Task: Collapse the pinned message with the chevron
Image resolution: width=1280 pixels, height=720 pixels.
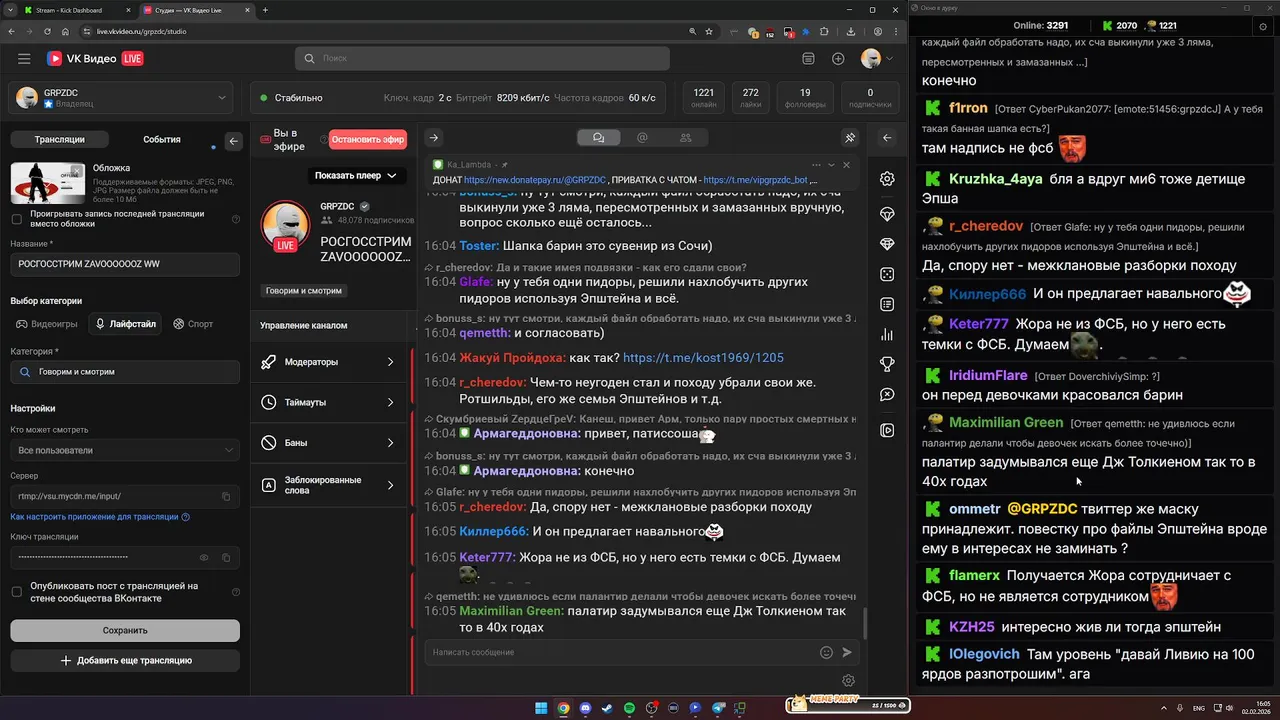Action: tap(831, 165)
